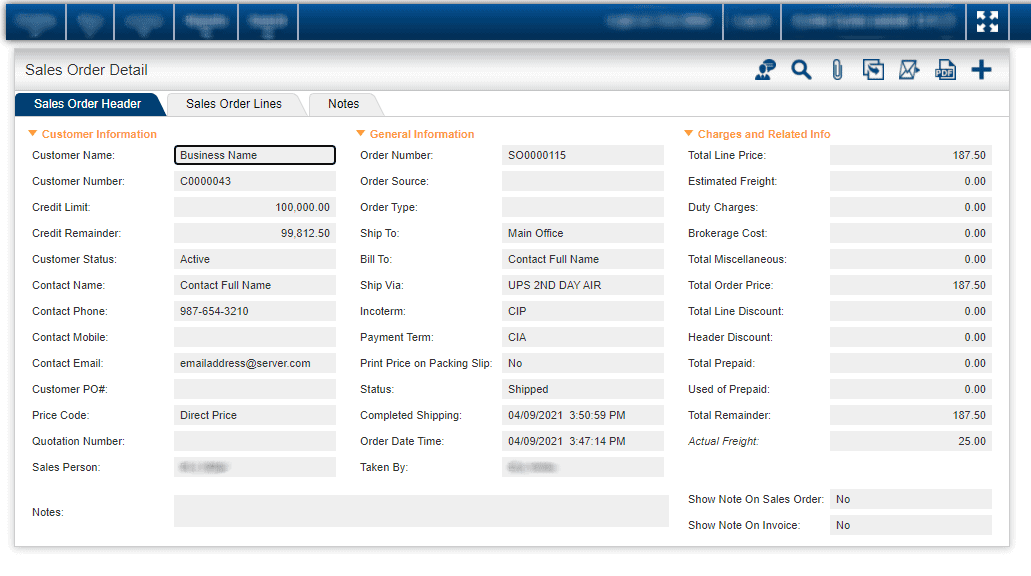Click the magnifying glass search icon
This screenshot has width=1031, height=576.
point(801,70)
